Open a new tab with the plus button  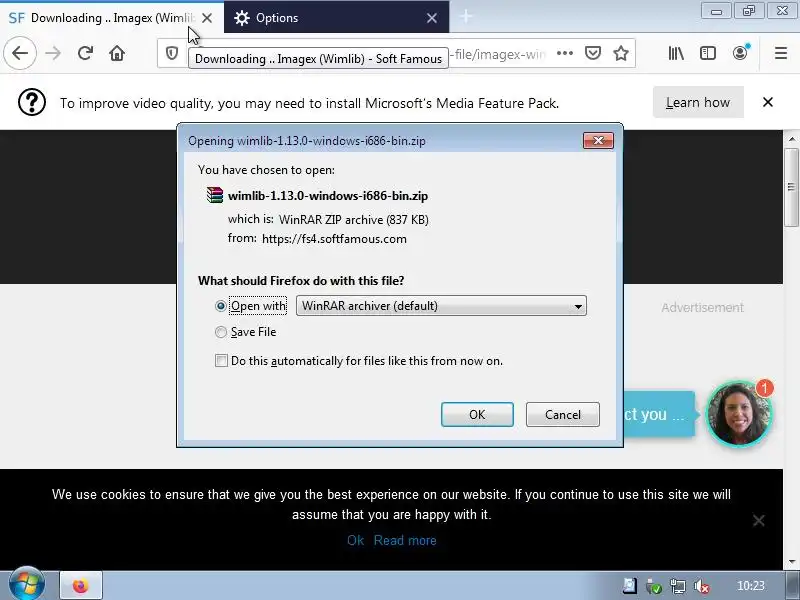coord(466,17)
